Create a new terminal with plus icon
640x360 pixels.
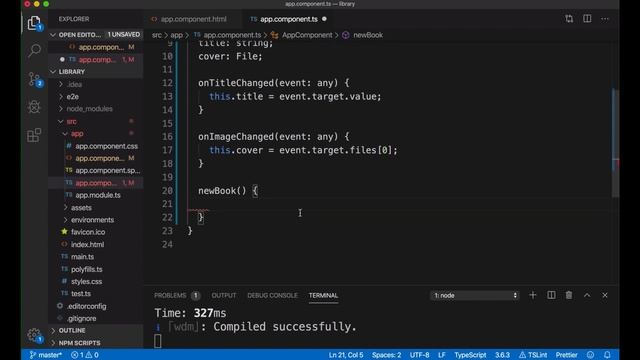click(533, 295)
